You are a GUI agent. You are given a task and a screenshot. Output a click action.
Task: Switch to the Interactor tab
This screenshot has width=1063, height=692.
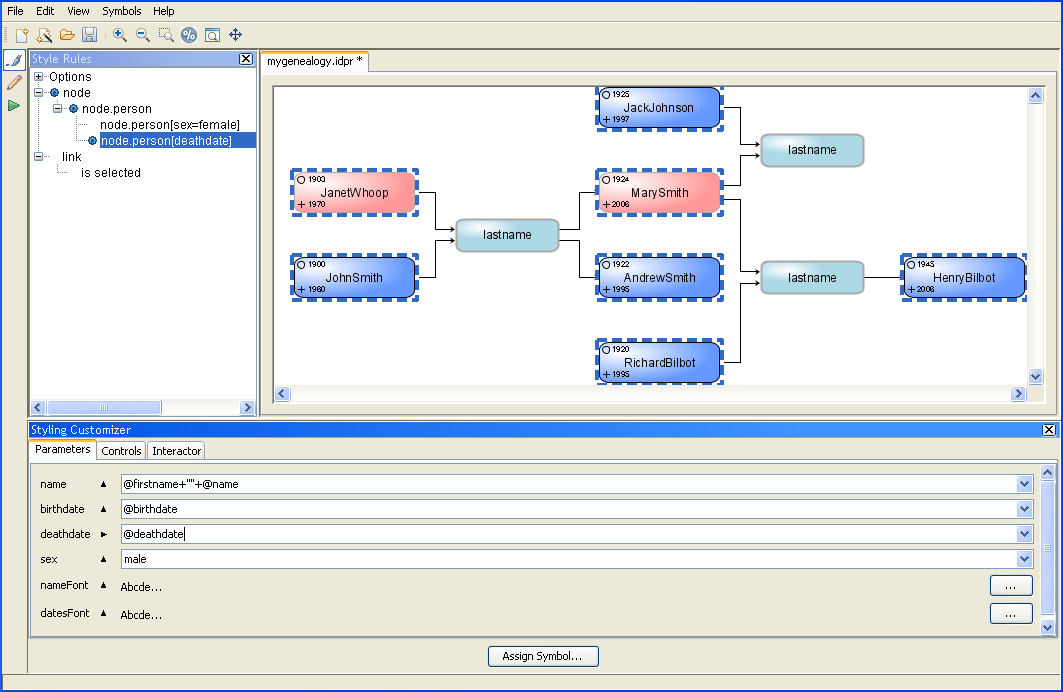tap(176, 451)
